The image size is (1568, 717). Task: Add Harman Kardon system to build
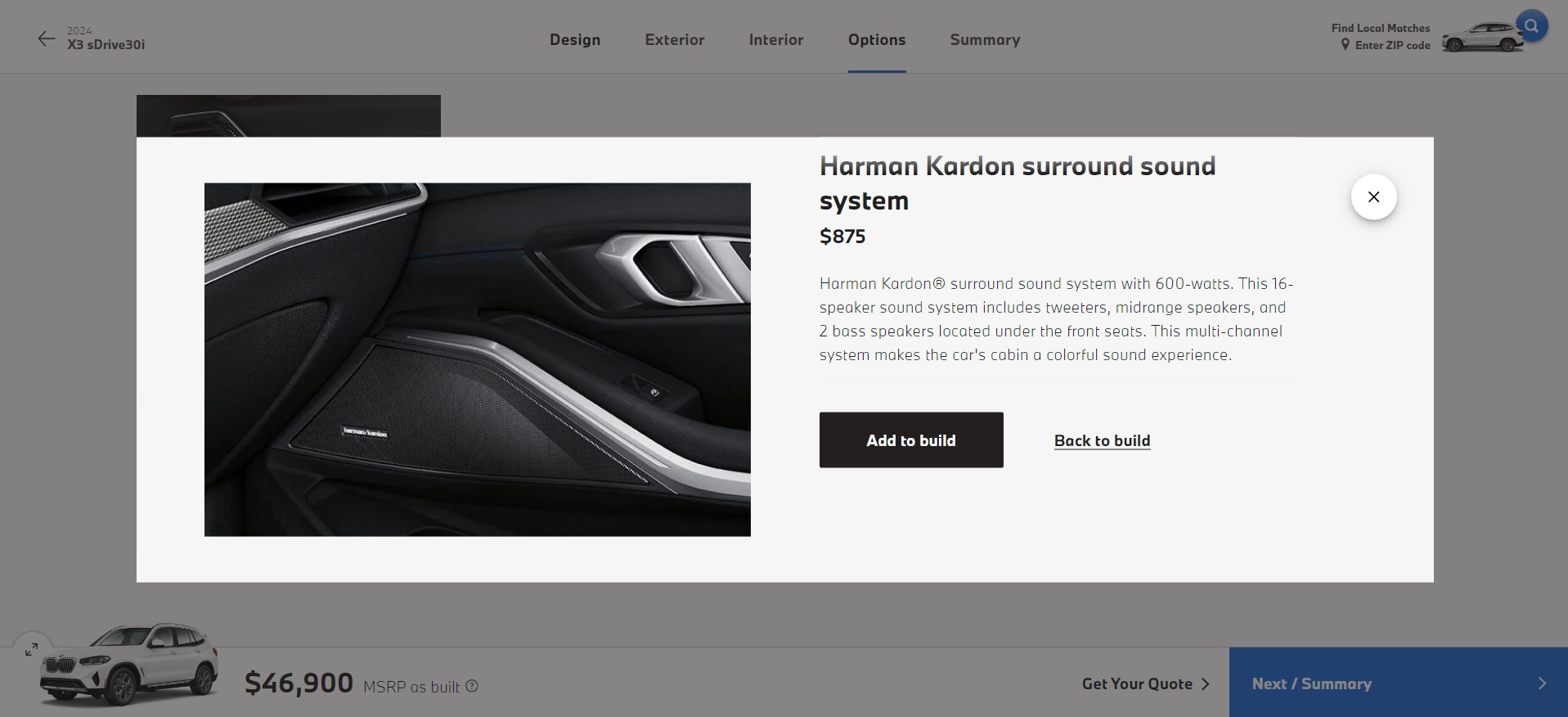tap(911, 440)
